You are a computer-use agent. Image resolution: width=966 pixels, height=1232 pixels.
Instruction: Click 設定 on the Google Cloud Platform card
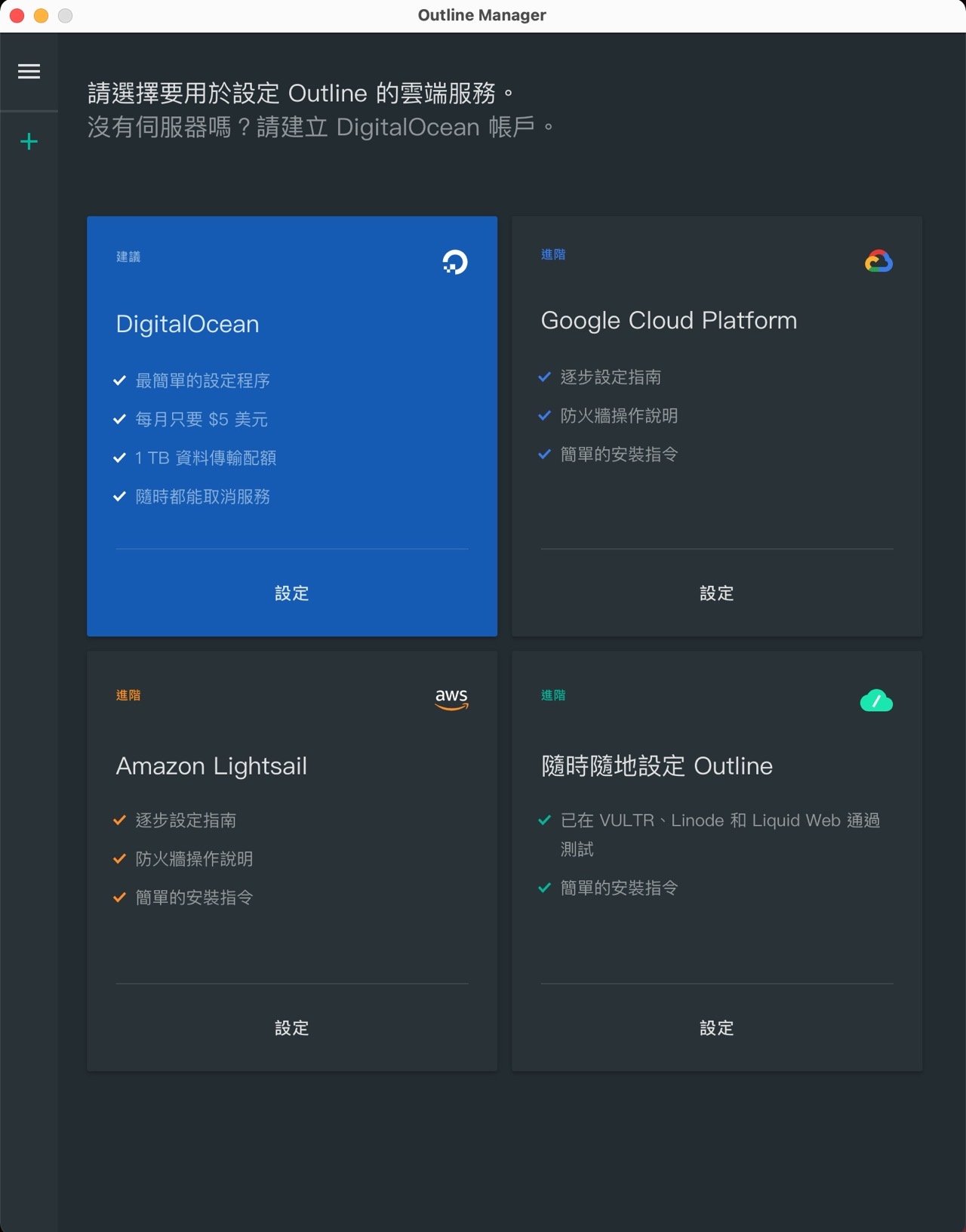[x=717, y=593]
